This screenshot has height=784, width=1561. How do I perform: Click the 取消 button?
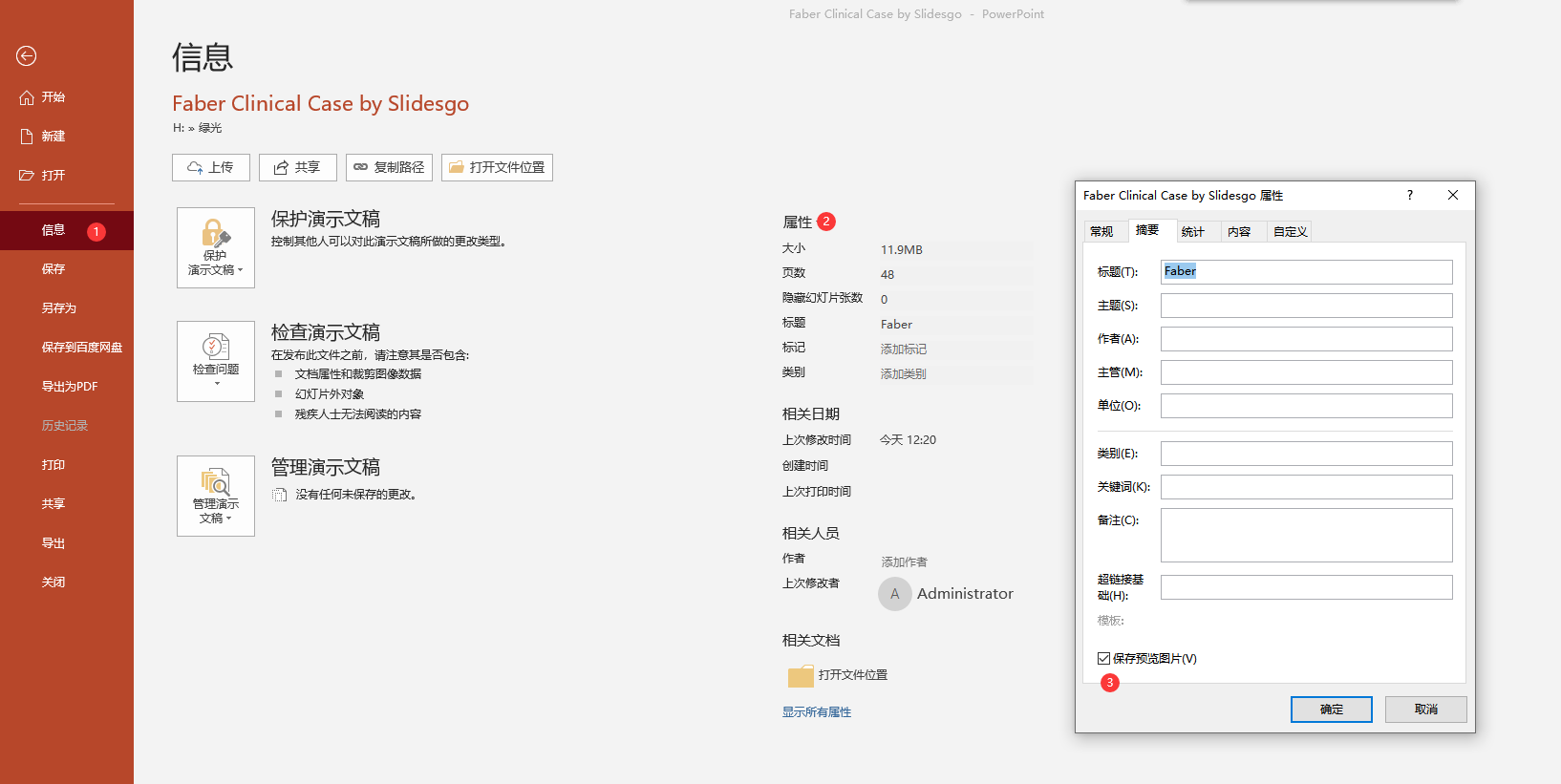pos(1426,710)
